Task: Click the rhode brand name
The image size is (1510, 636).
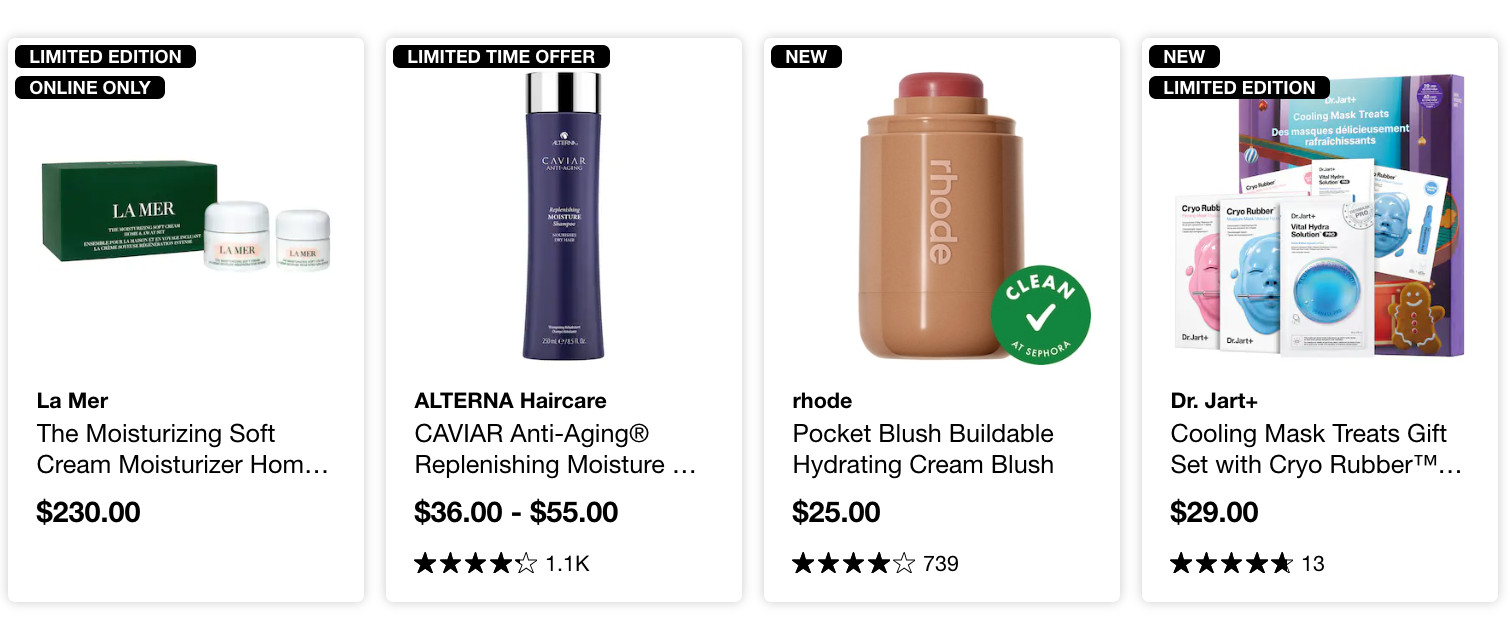Action: pos(822,401)
